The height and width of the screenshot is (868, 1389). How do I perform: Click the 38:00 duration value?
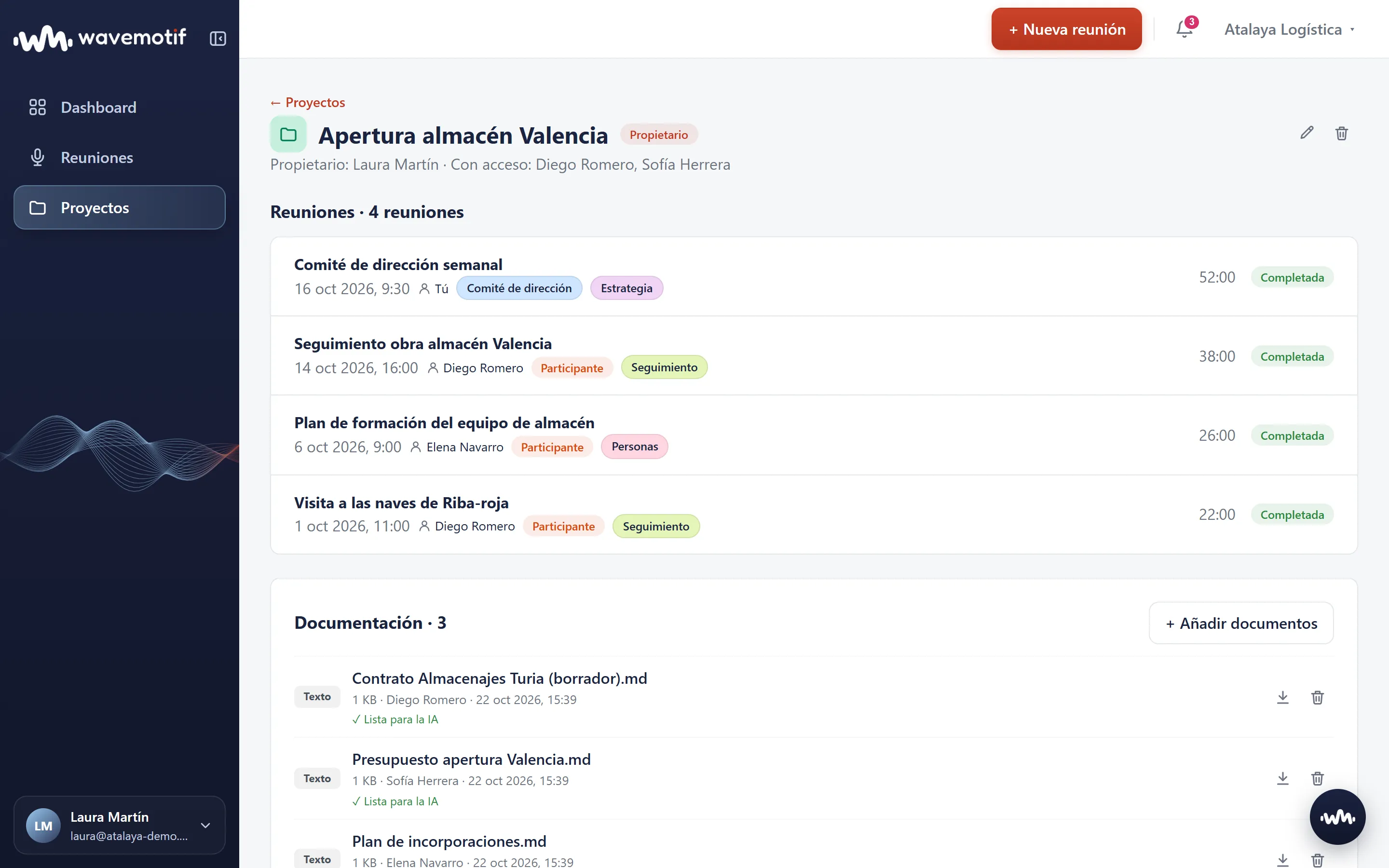pos(1217,356)
